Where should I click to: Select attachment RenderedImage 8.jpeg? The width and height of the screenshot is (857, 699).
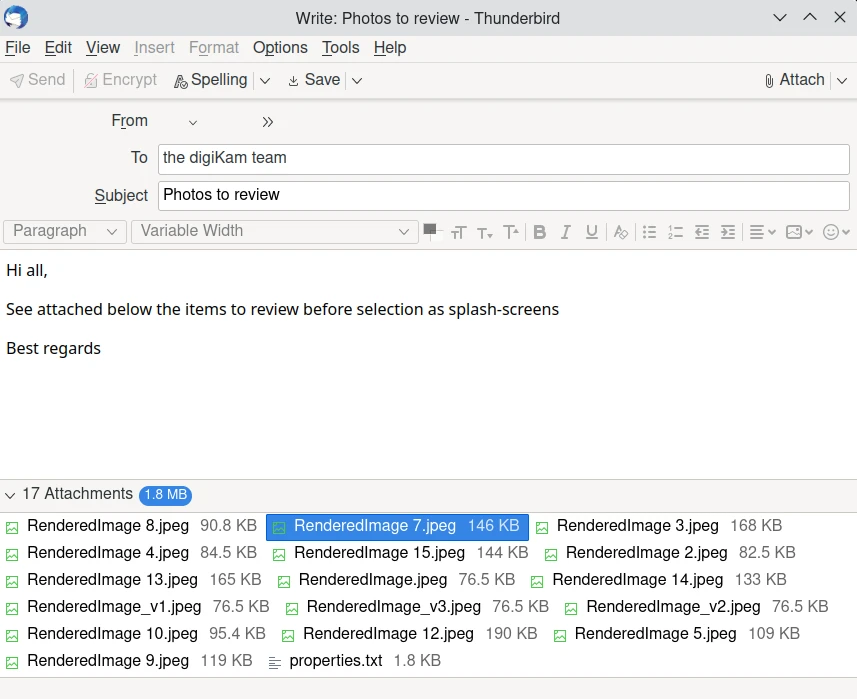(x=131, y=526)
